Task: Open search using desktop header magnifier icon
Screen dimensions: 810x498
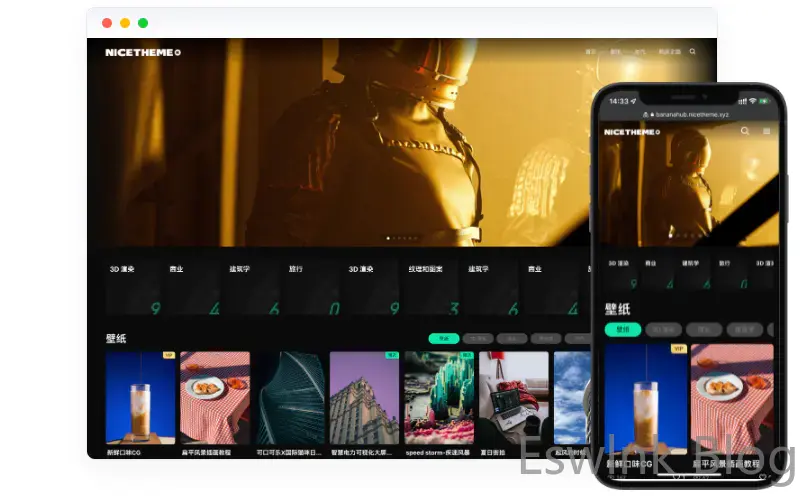Action: tap(692, 51)
